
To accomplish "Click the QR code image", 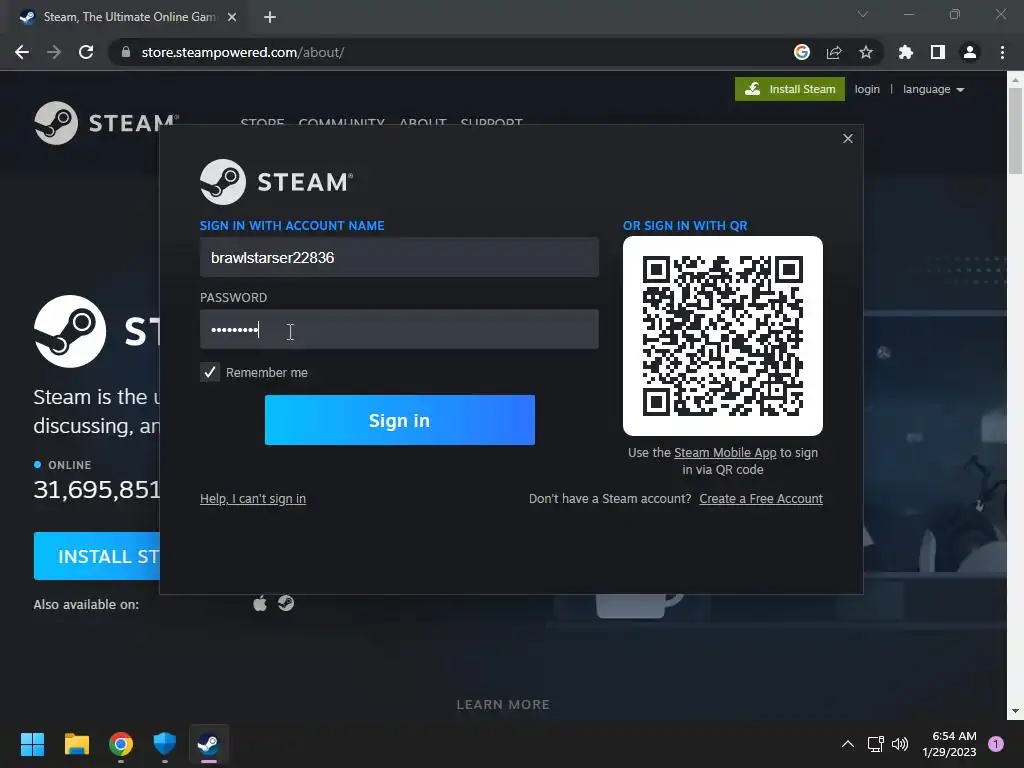I will click(723, 336).
